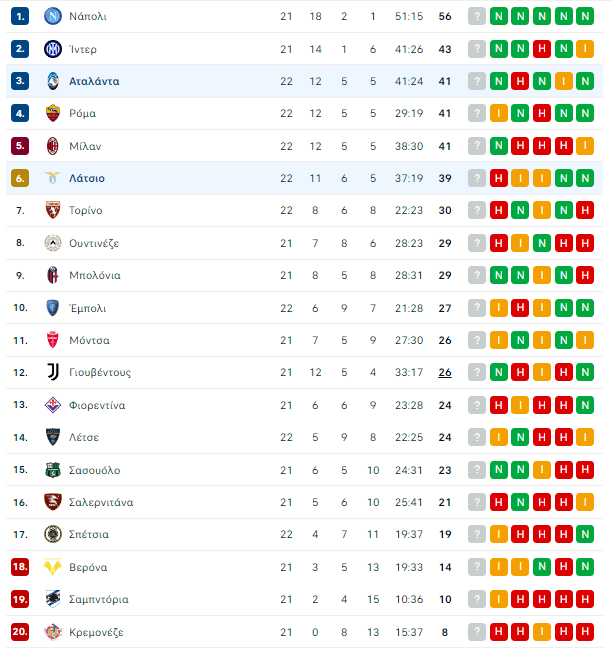The height and width of the screenshot is (649, 611).
Task: Click the Γιουβέντους team name
Action: click(x=100, y=373)
